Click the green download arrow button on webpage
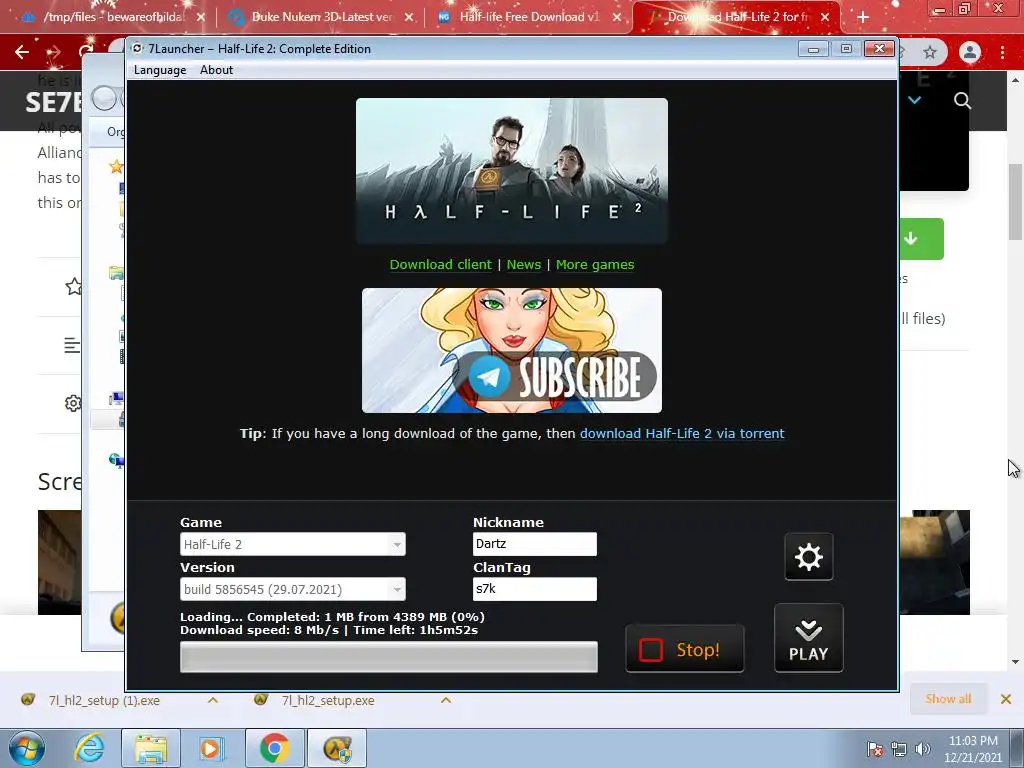The image size is (1024, 768). tap(921, 239)
